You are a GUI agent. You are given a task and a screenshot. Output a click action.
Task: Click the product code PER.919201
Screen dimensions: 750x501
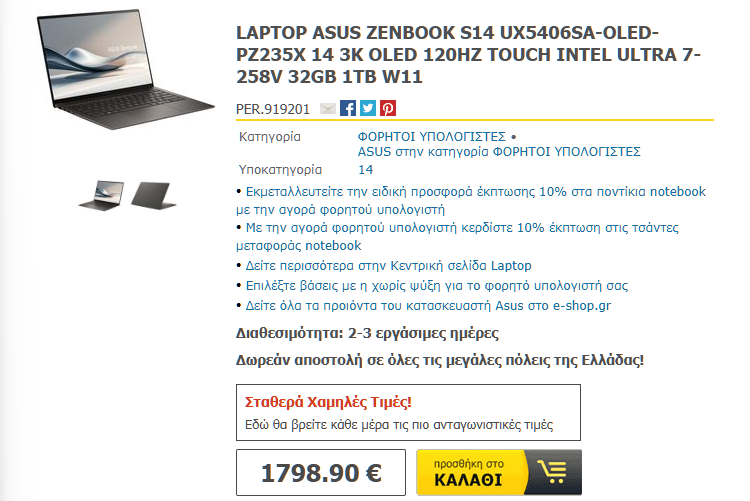pos(273,109)
